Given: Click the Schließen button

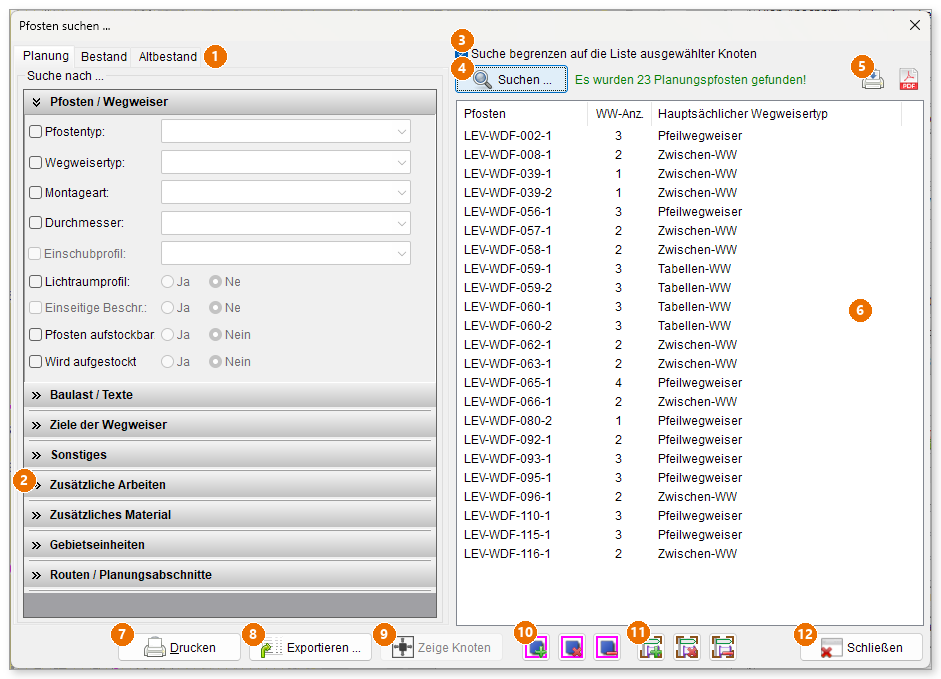Looking at the screenshot, I should (x=861, y=648).
